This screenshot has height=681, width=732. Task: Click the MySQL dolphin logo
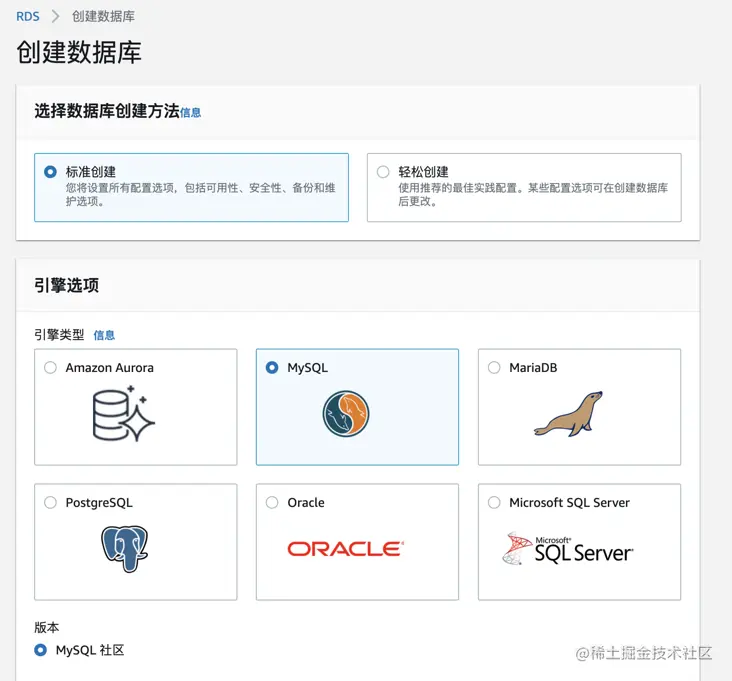coord(345,414)
